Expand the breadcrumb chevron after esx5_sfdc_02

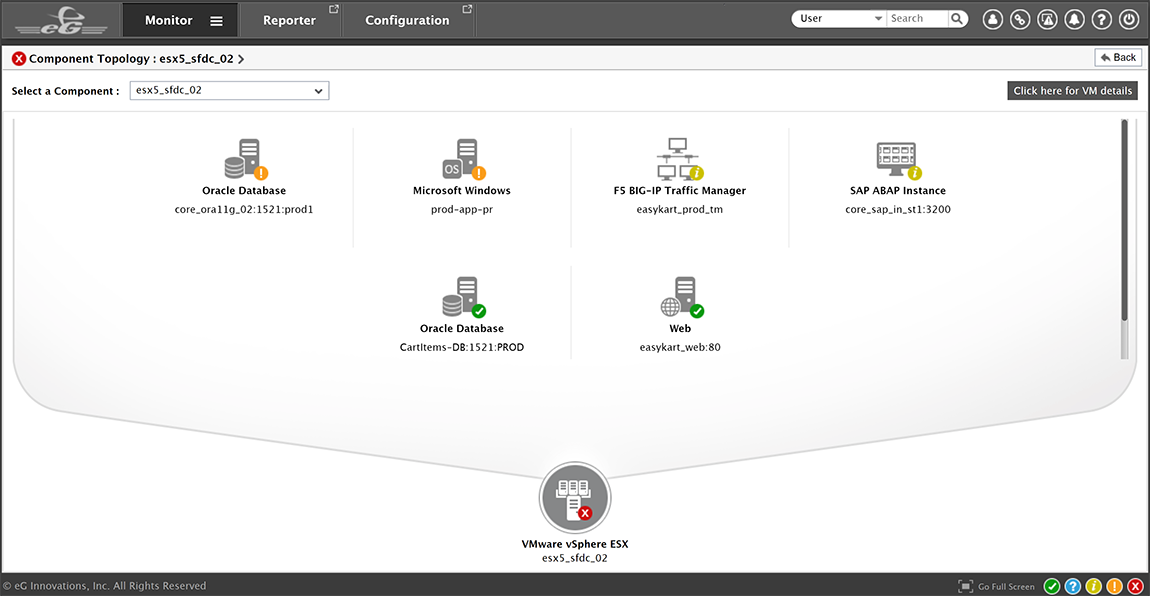(241, 59)
